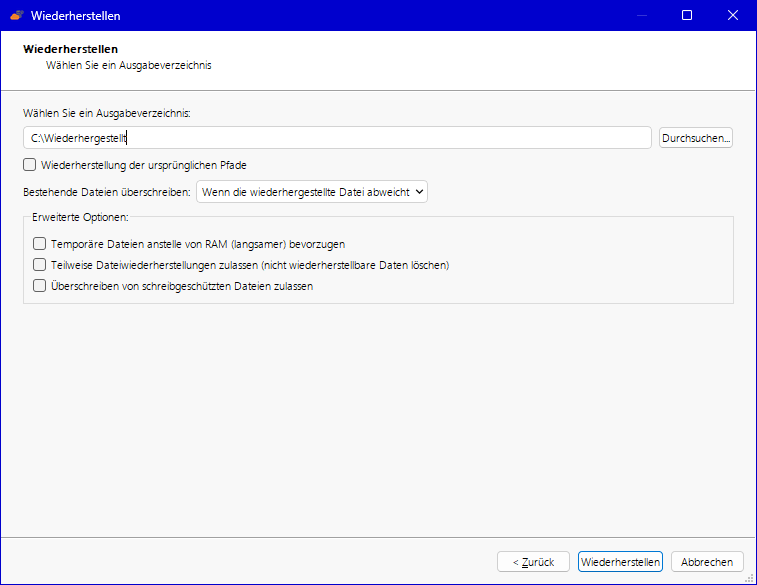
Task: Click the 'Erweiterte Optionen:' group label
Action: (80, 217)
